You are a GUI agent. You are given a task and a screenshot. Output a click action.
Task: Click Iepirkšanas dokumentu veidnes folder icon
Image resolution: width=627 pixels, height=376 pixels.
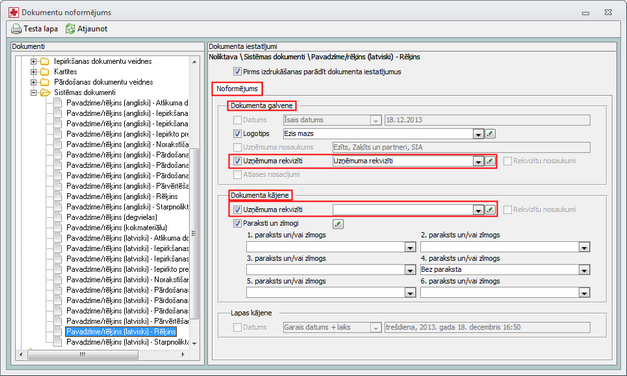pos(45,61)
